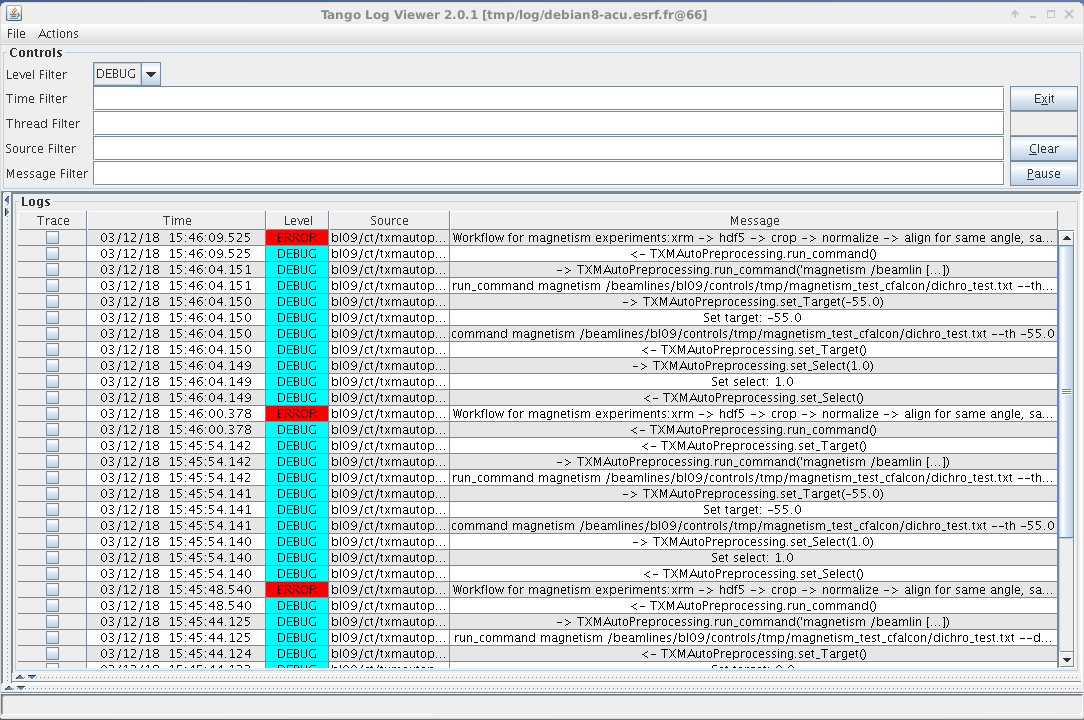Click the red ERROR level cell
This screenshot has height=720, width=1084.
[x=296, y=238]
